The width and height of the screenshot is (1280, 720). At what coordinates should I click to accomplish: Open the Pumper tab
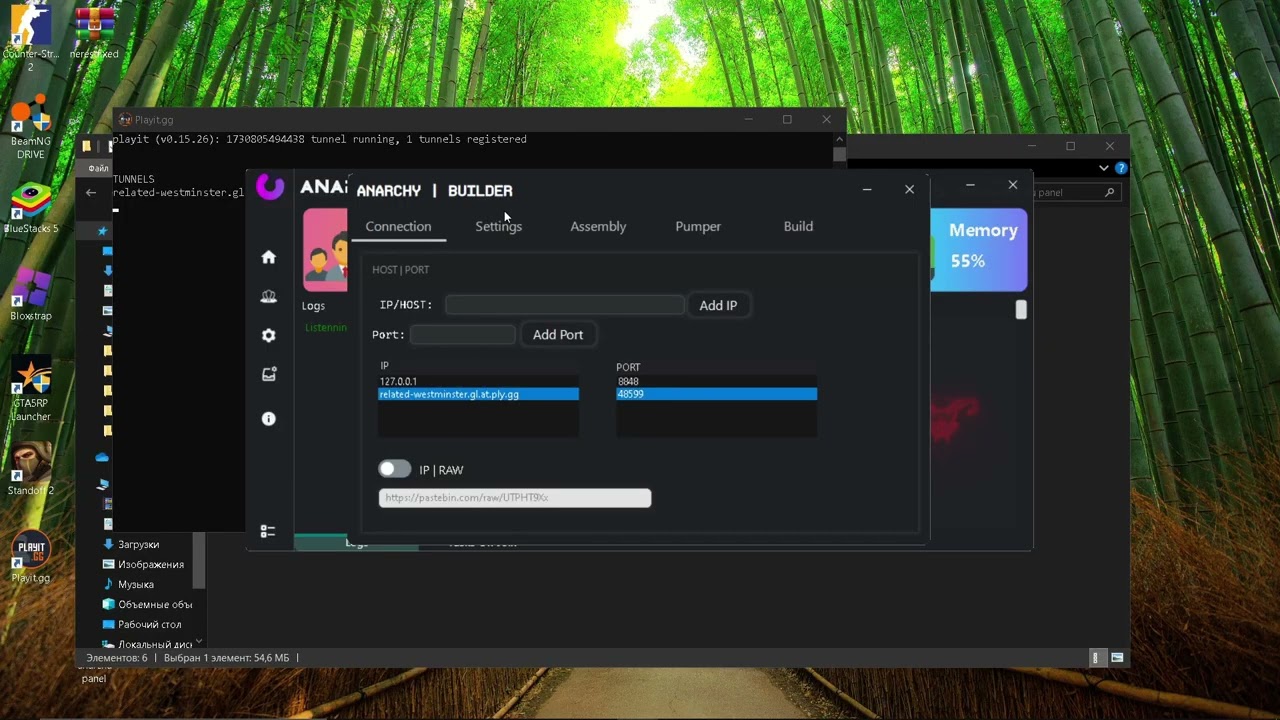coord(698,226)
